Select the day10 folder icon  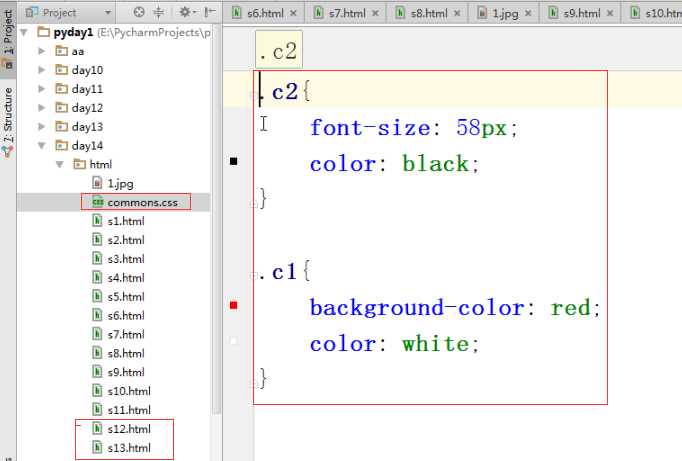click(x=62, y=70)
